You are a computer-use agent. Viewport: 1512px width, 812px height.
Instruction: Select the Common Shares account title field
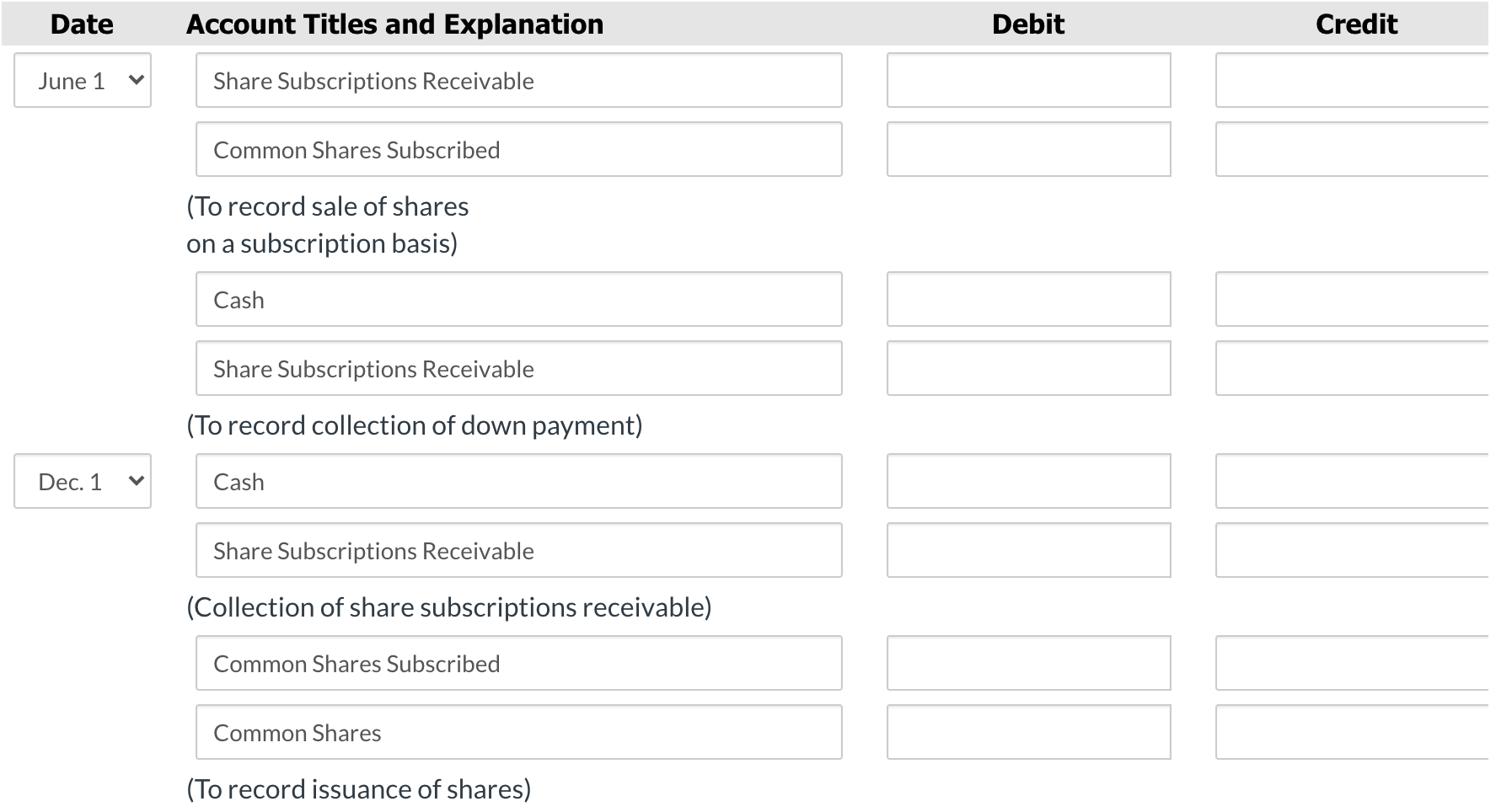pyautogui.click(x=518, y=732)
